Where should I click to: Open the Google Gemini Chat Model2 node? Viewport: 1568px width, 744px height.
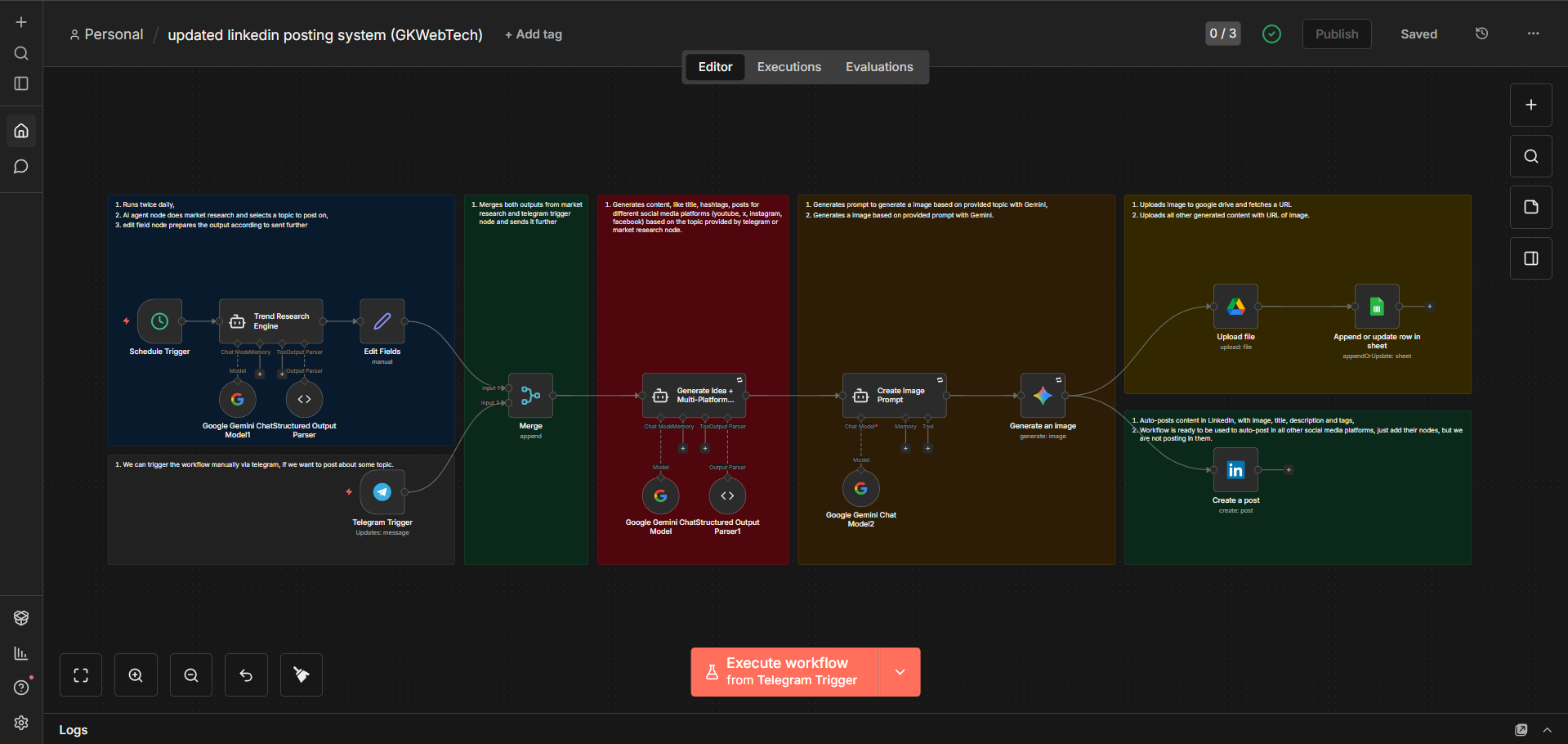tap(860, 487)
